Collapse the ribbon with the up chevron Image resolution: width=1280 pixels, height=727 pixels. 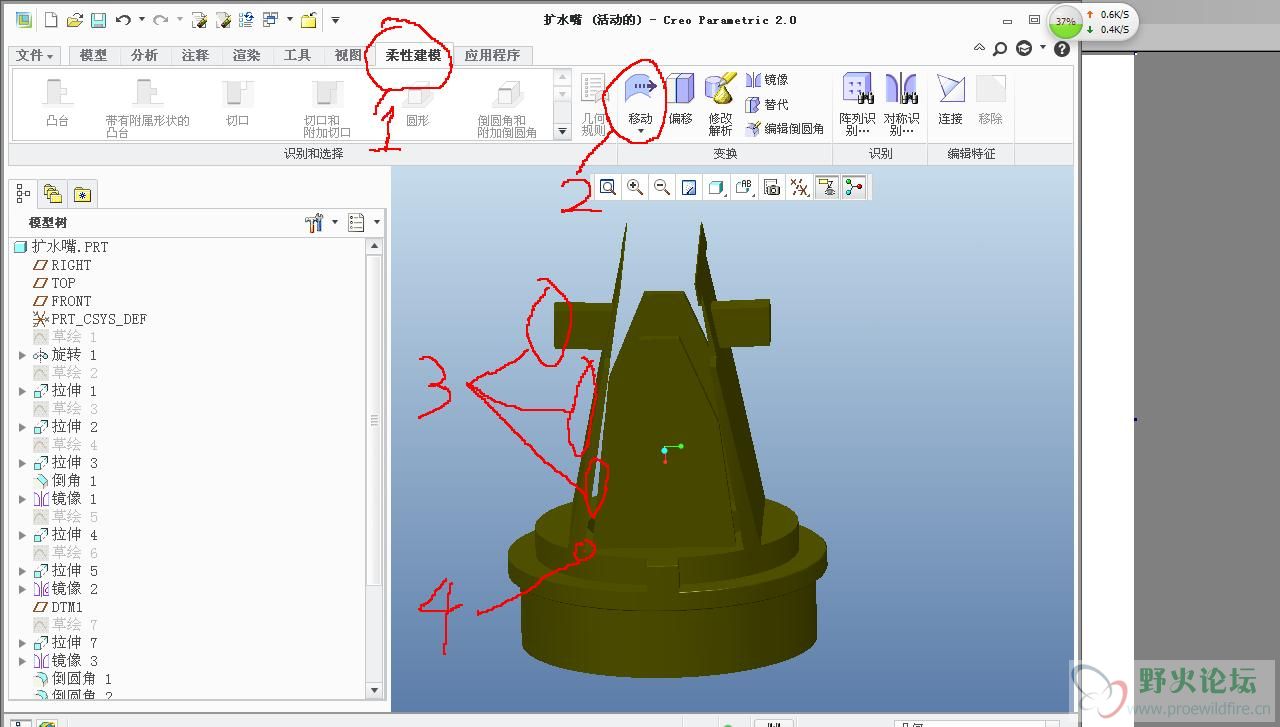click(980, 47)
